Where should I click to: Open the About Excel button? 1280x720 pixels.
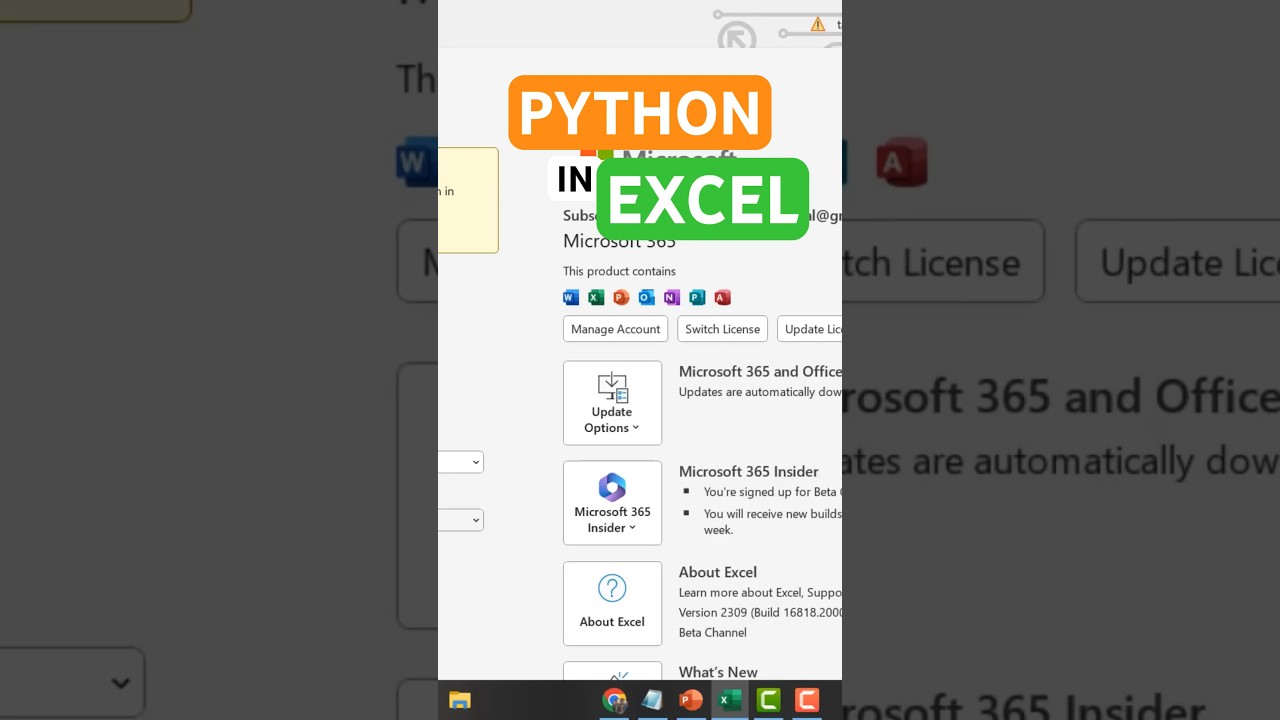[x=612, y=603]
